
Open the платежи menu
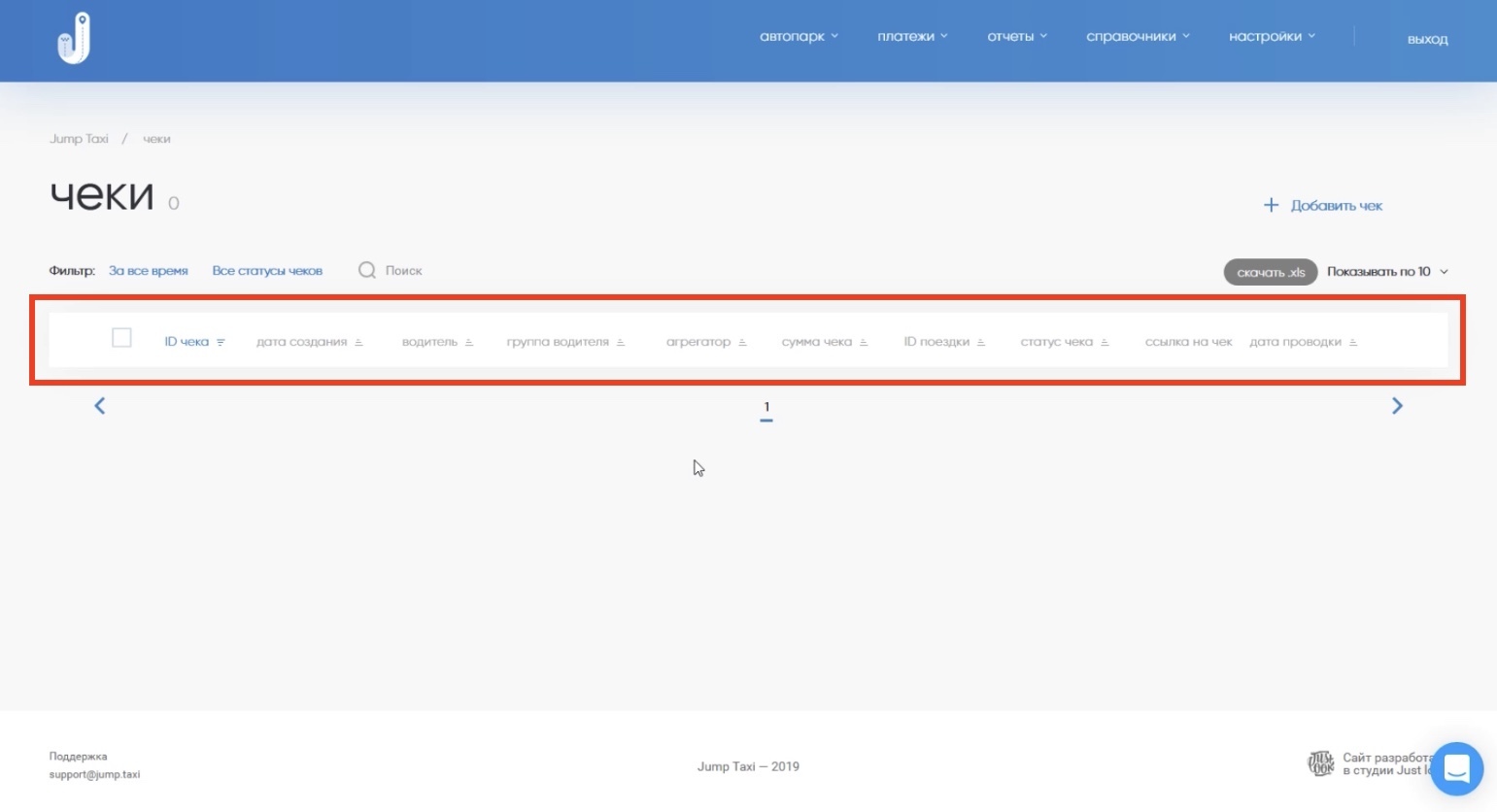[911, 37]
